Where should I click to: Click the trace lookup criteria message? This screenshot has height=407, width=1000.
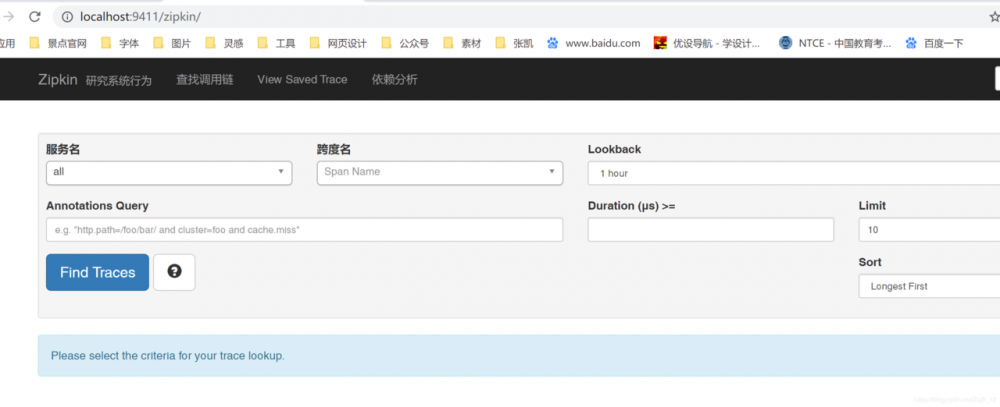pyautogui.click(x=168, y=355)
